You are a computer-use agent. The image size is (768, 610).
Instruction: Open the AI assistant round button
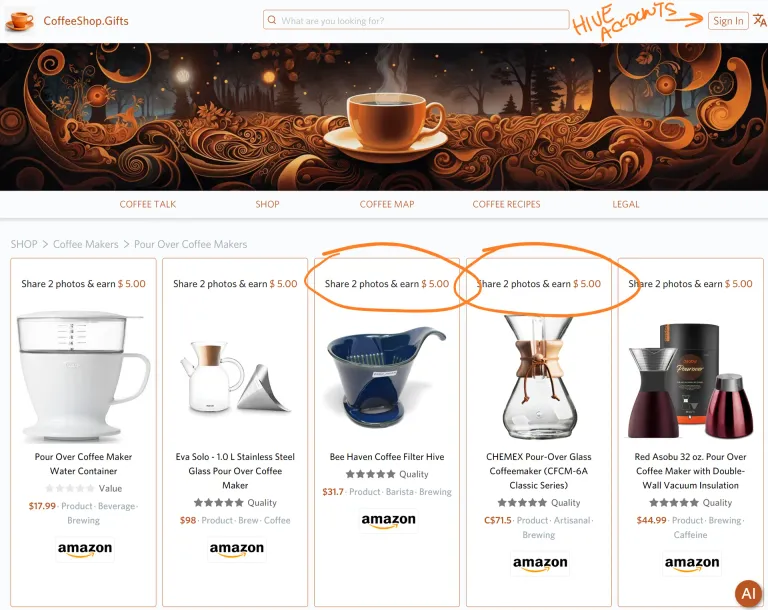point(748,593)
